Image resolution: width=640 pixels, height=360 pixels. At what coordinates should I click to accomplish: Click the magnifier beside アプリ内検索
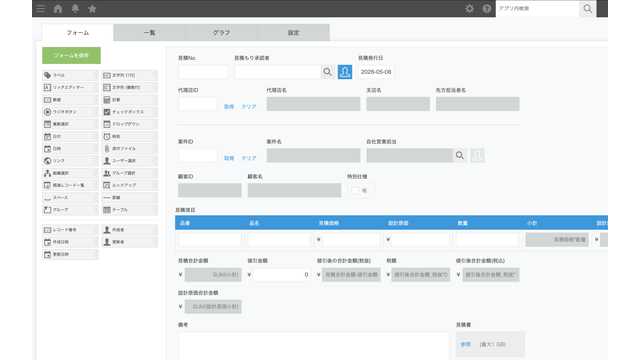coord(587,9)
